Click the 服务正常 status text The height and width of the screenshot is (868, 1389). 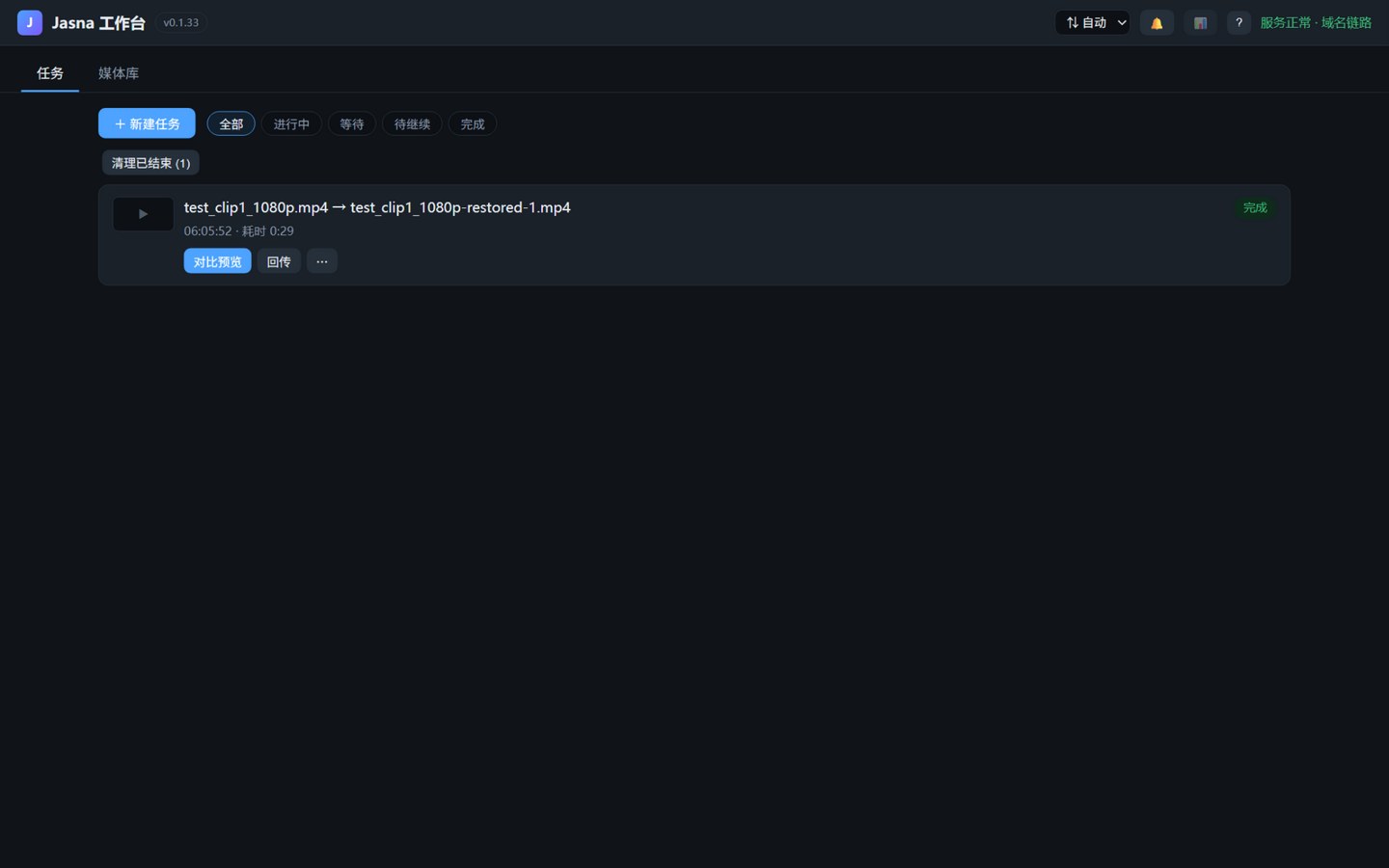pos(1286,23)
